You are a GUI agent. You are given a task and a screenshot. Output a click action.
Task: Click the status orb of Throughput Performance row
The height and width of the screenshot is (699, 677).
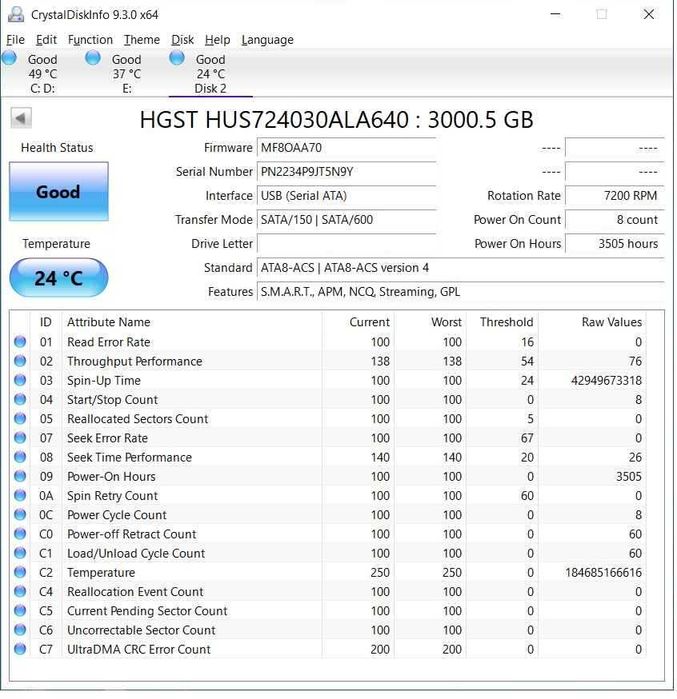click(20, 361)
